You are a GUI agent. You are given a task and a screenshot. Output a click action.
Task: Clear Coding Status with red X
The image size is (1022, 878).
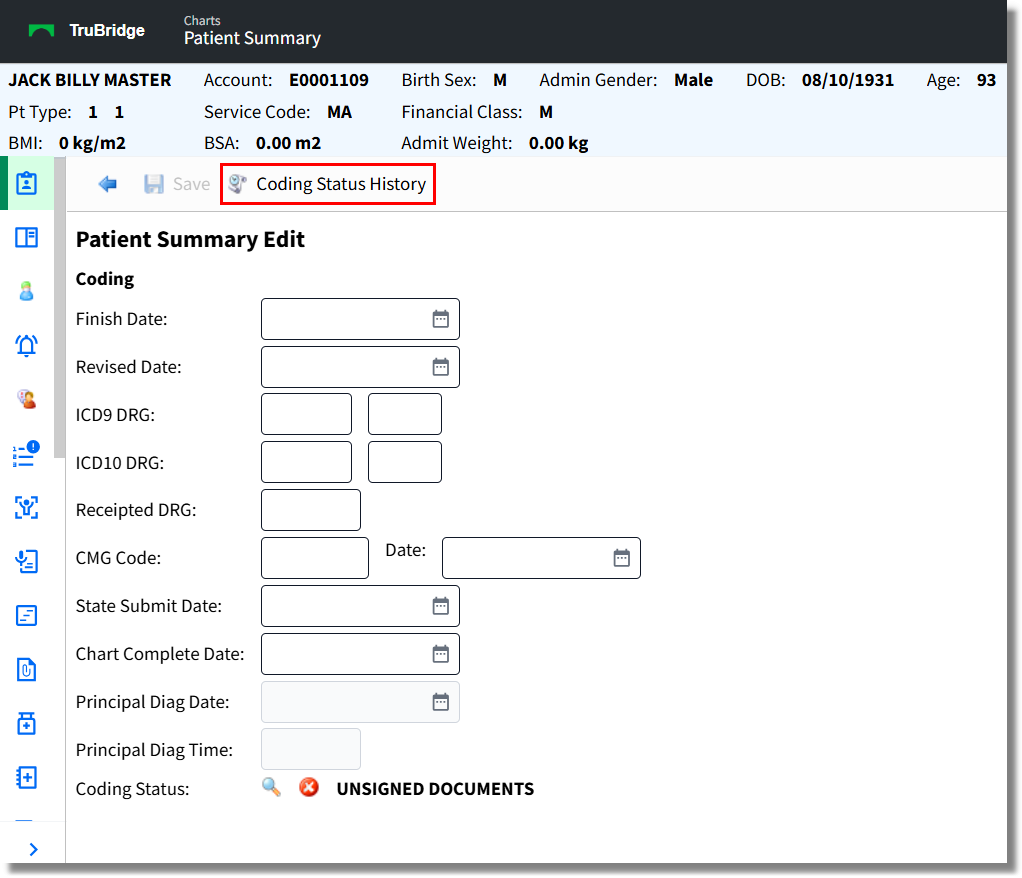[x=309, y=787]
